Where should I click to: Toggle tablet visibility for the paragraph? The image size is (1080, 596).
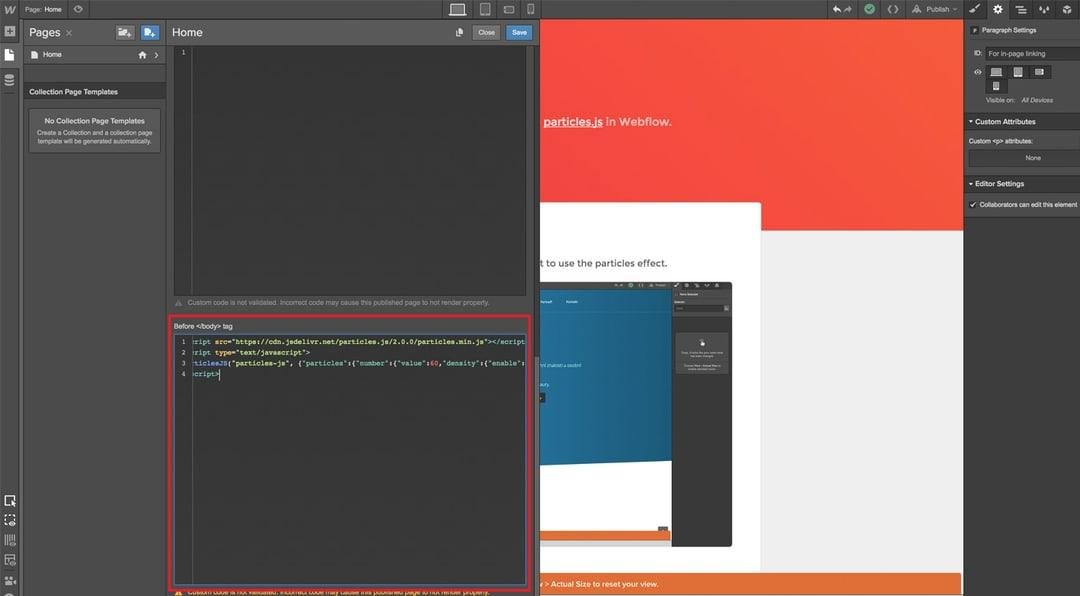click(1017, 72)
